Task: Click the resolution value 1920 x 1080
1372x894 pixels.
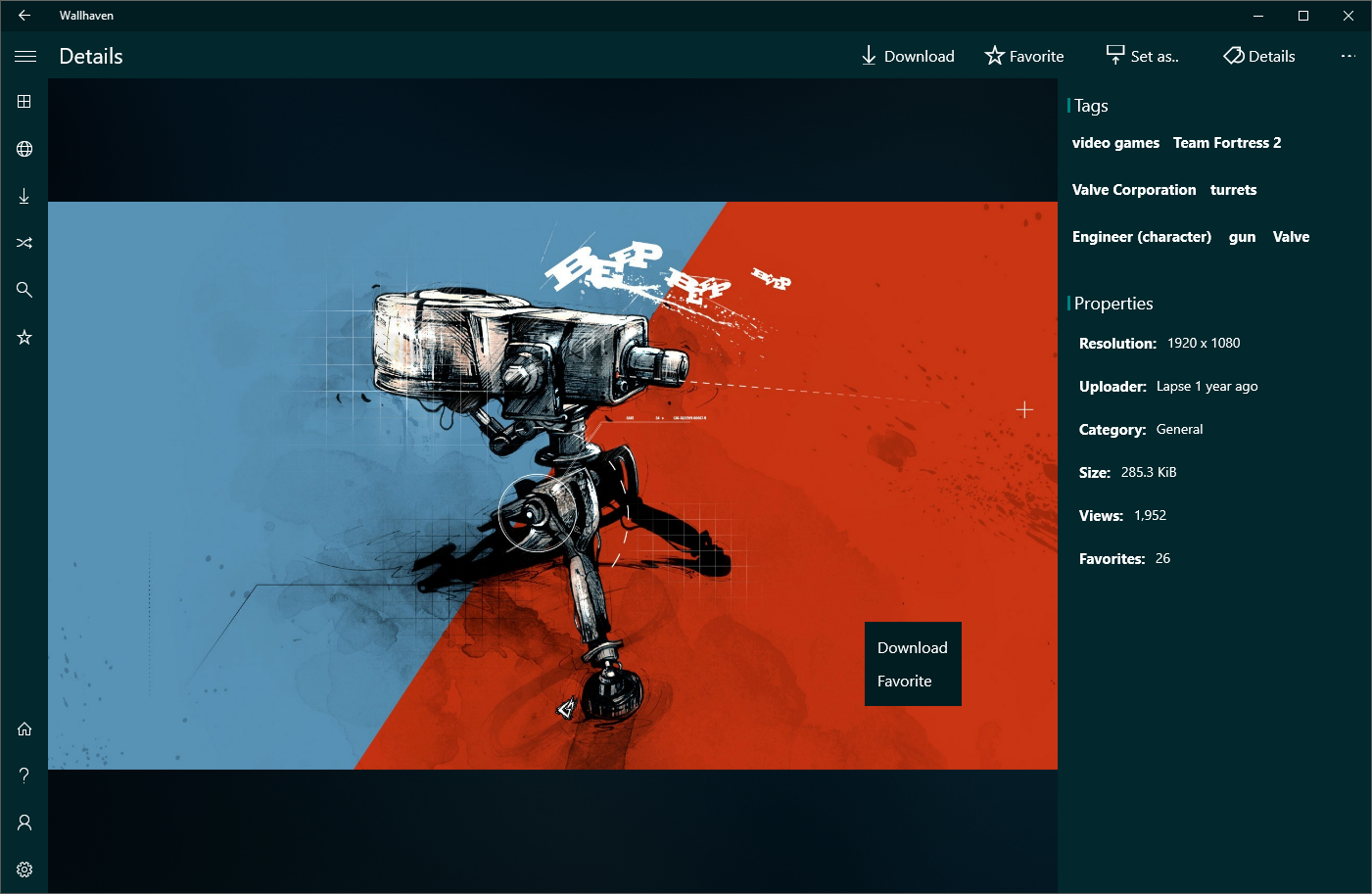Action: click(x=1204, y=343)
